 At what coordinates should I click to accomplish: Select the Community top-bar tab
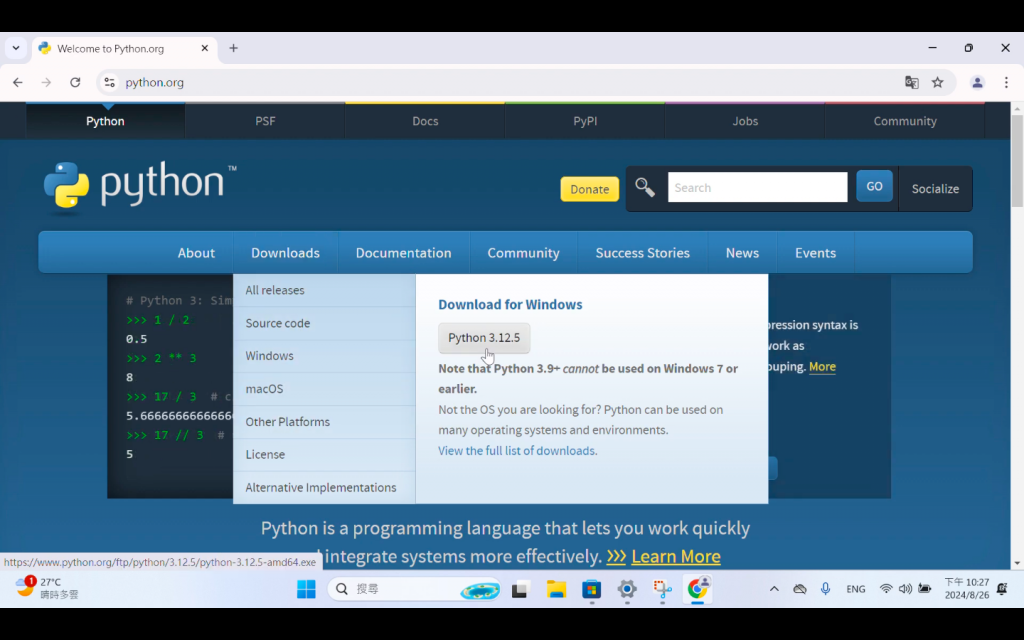pos(905,121)
